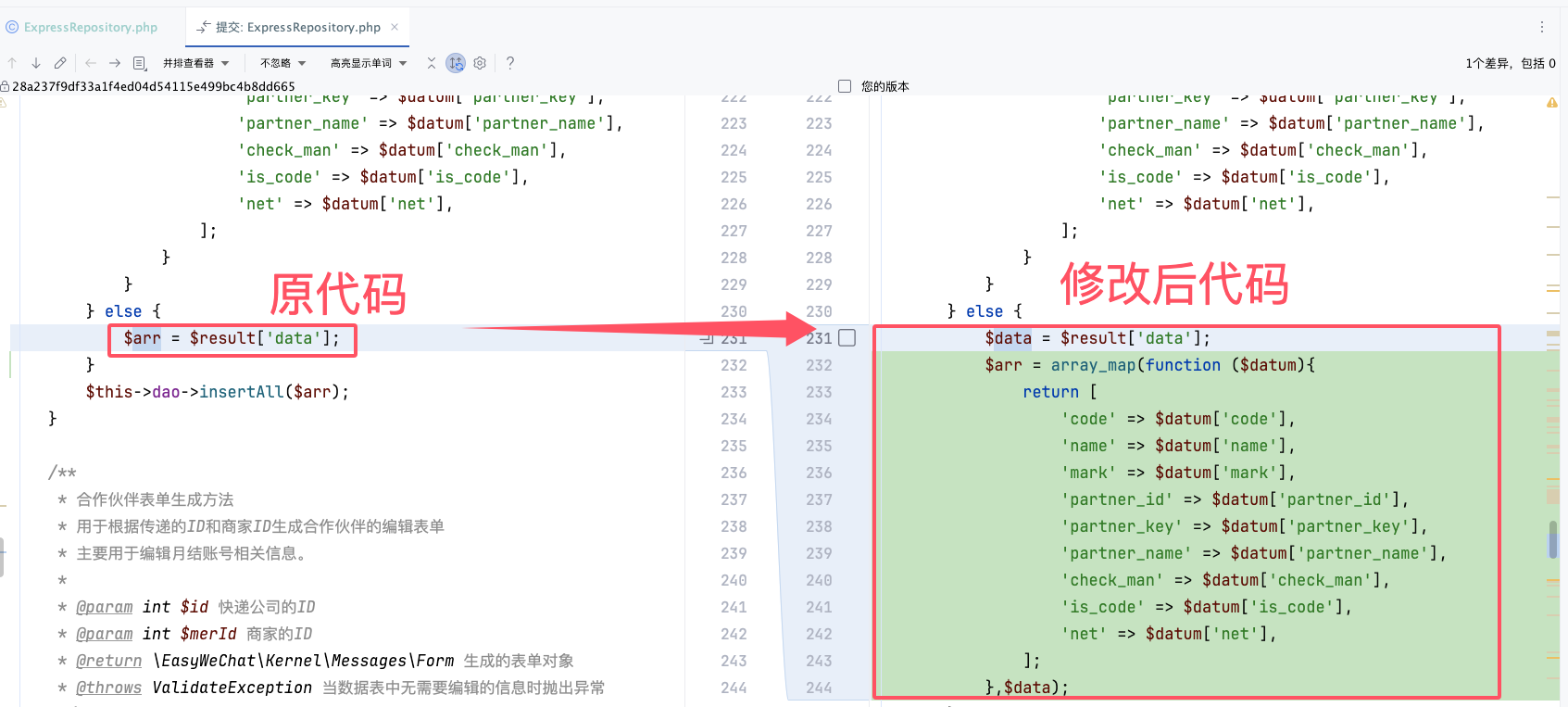Click $data = $result['data'] line in right pane
This screenshot has height=707, width=1568.
1098,338
